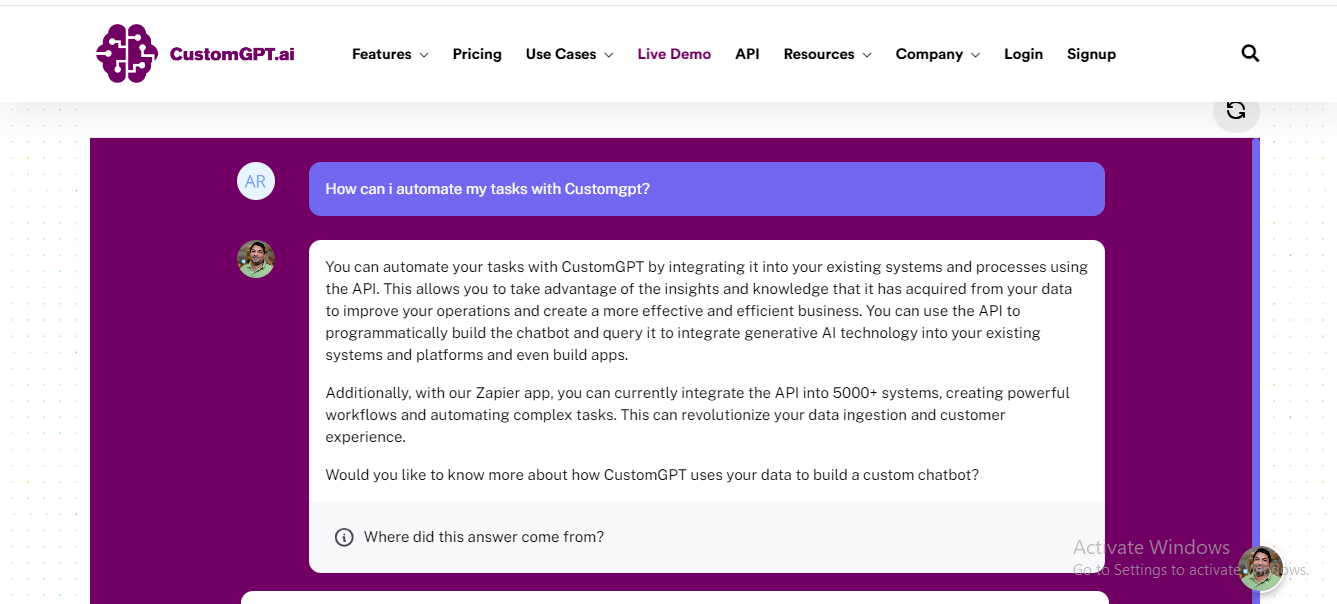
Task: Click the chat input box at bottom
Action: [x=675, y=597]
